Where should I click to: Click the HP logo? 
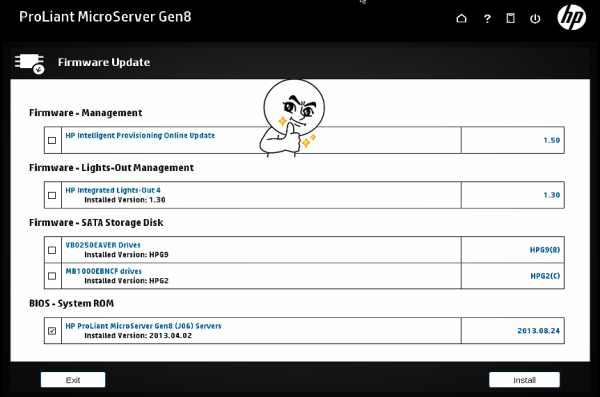(572, 17)
